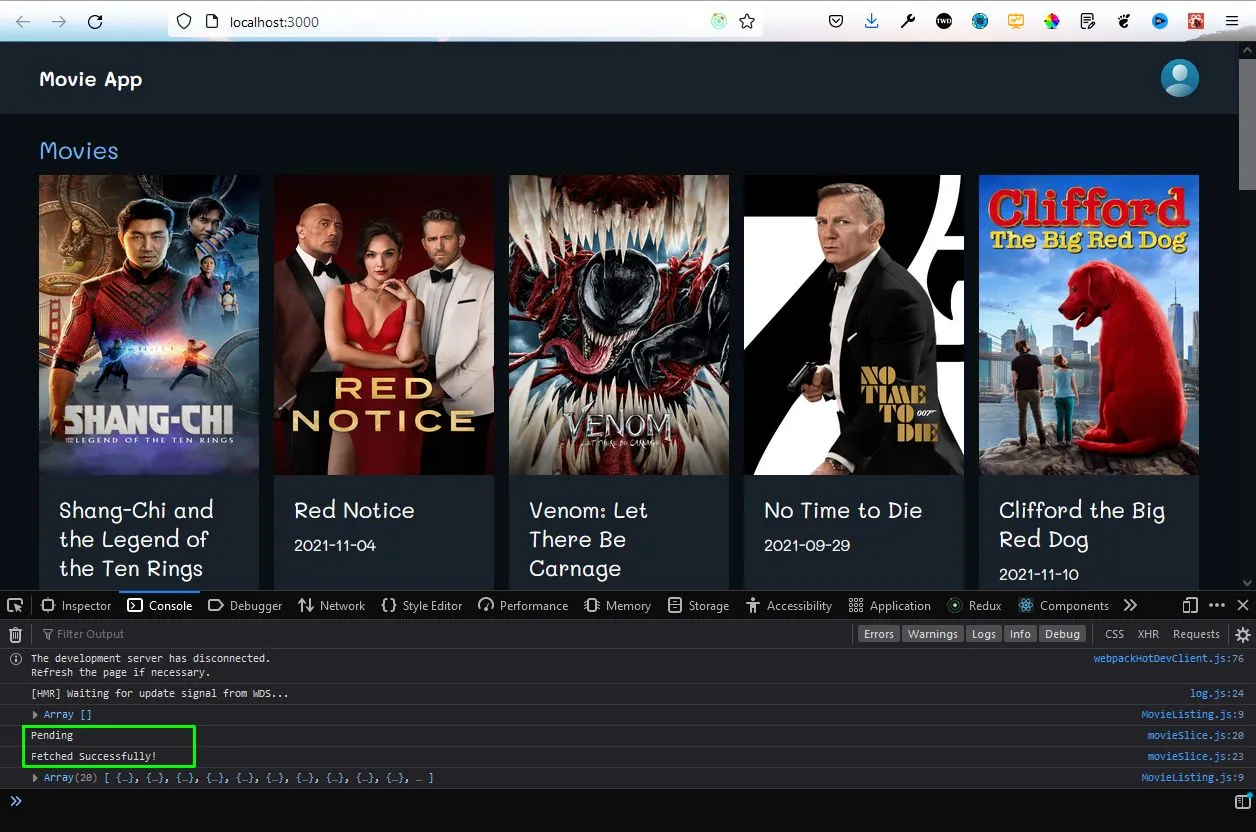The width and height of the screenshot is (1256, 832).
Task: Open movieSlice.js:23 source link
Action: point(1195,757)
